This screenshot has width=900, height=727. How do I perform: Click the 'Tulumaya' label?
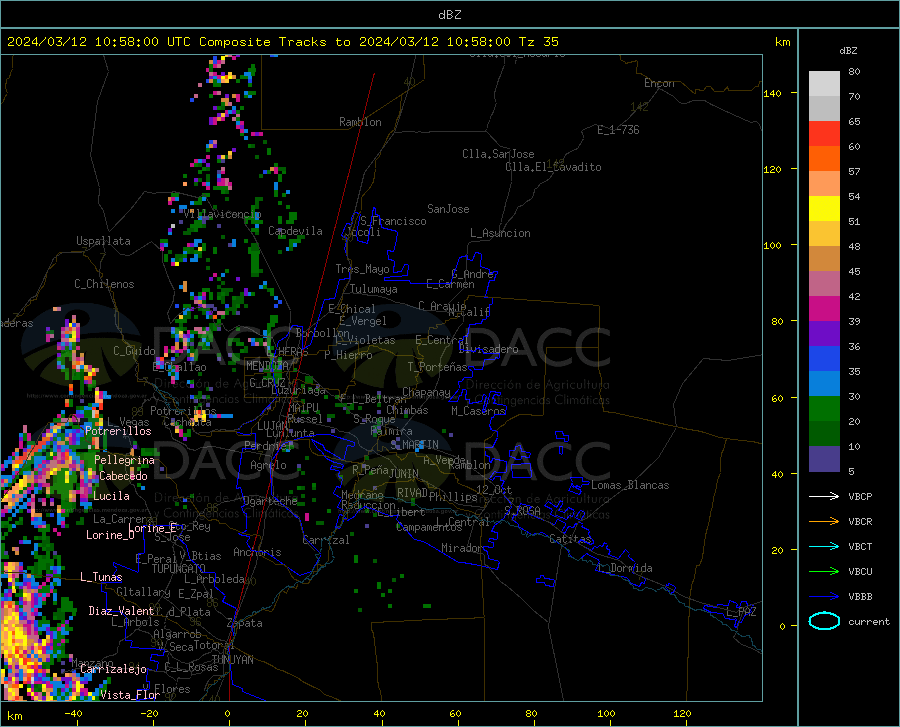[374, 290]
